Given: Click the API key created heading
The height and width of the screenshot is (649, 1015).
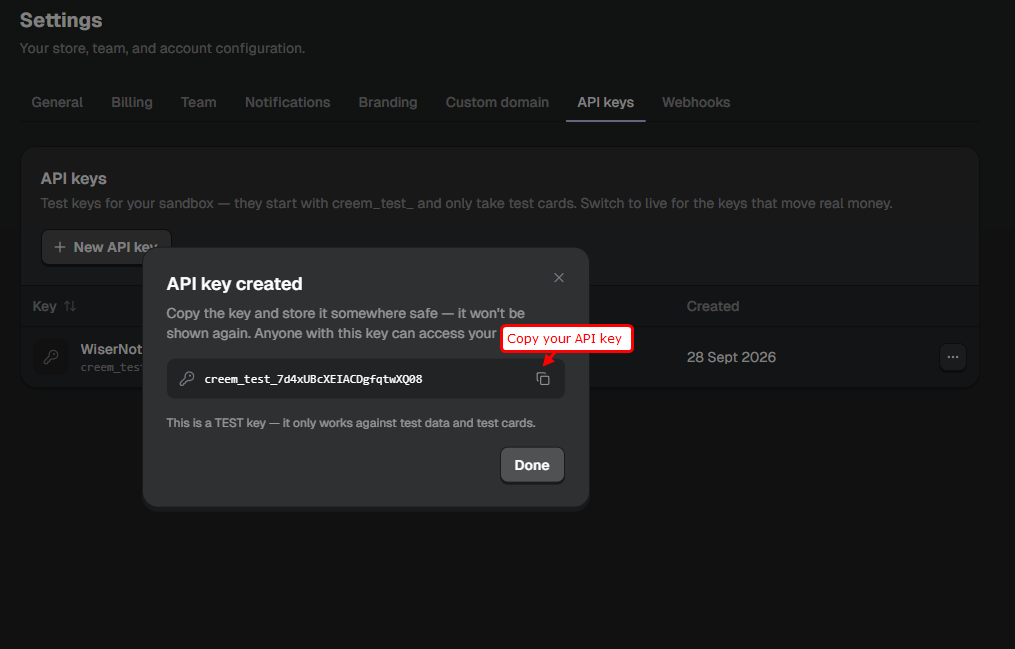Looking at the screenshot, I should [234, 284].
